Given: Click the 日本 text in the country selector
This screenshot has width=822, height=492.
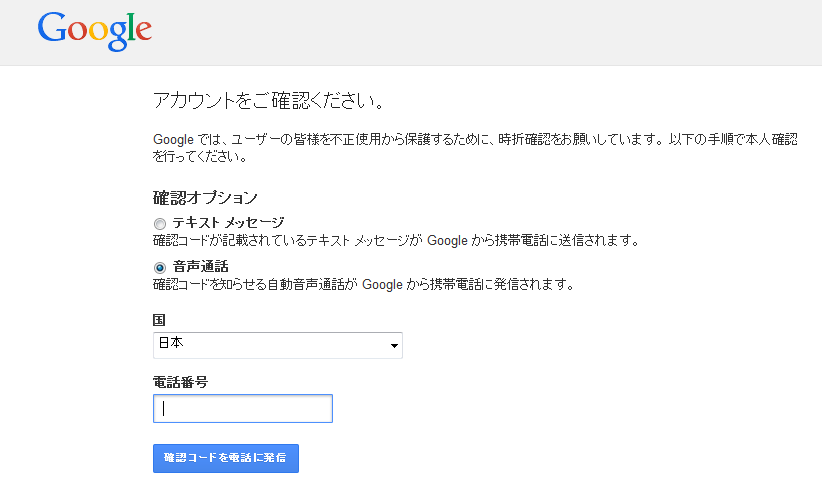Looking at the screenshot, I should [x=171, y=343].
